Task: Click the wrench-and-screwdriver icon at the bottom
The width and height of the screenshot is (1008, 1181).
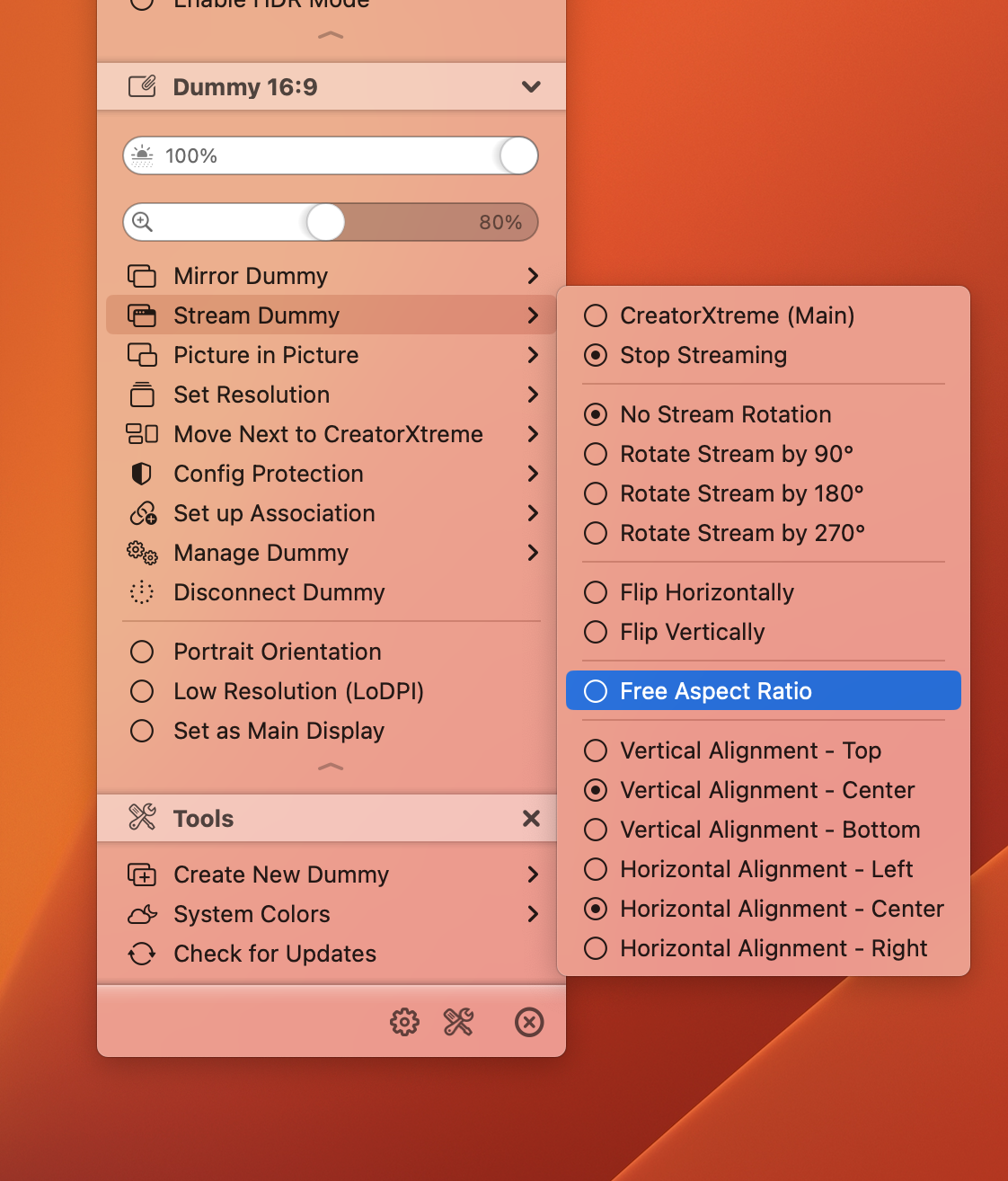Action: [x=458, y=1022]
